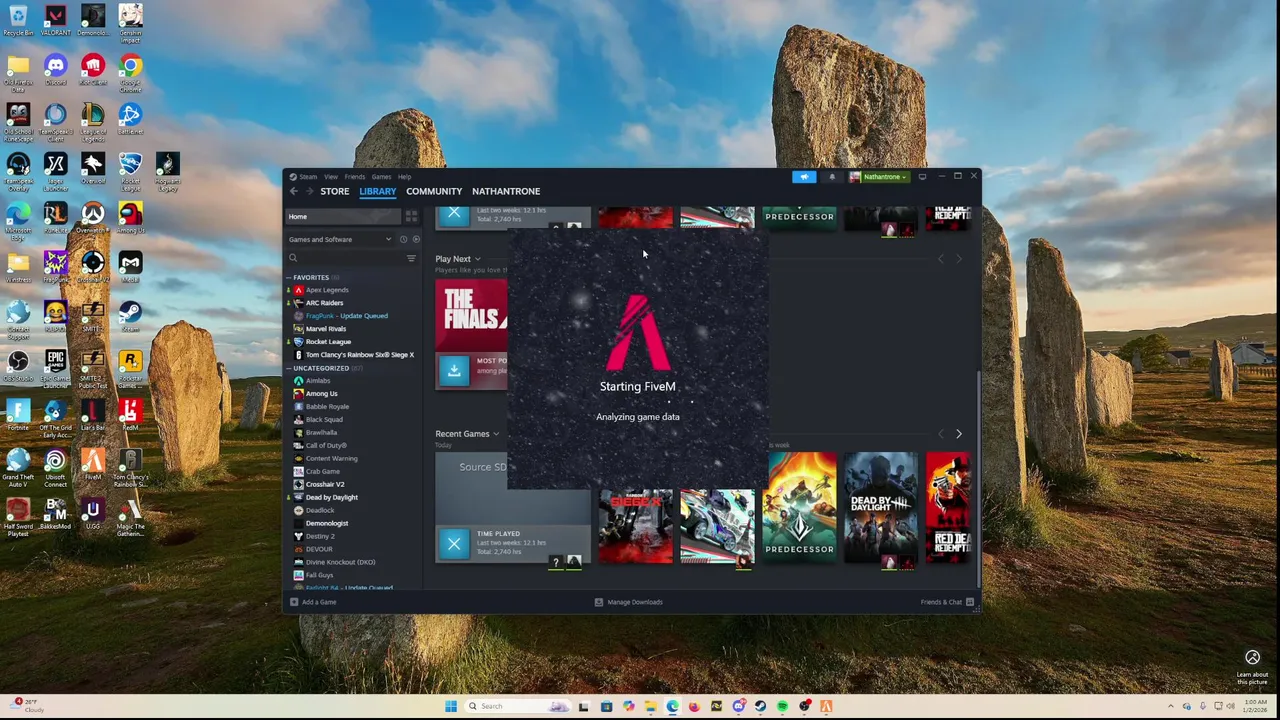Open the View menu in Steam
The width and height of the screenshot is (1280, 720).
click(331, 177)
